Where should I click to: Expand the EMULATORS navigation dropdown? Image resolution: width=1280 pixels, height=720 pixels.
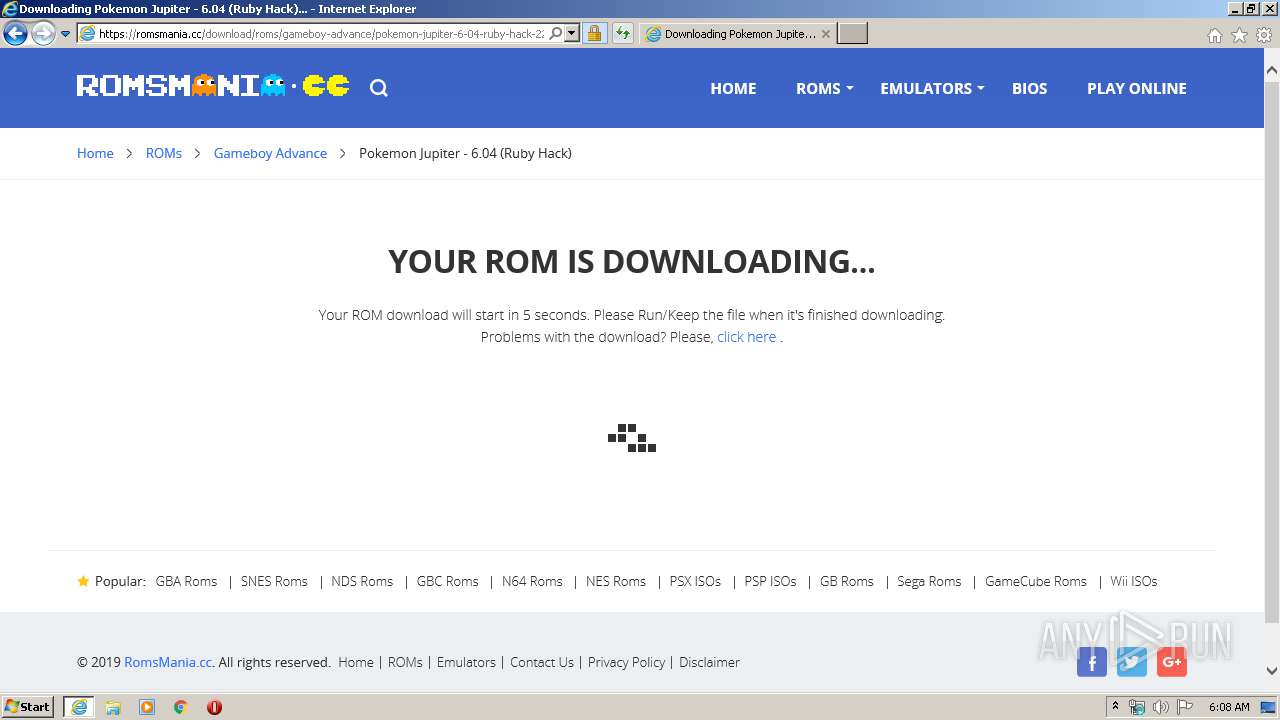932,88
